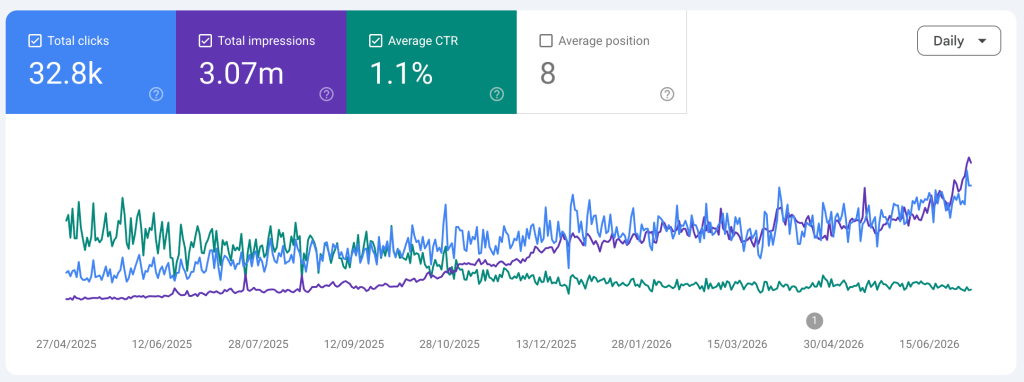Click the 28/10/2025 axis date label
1024x382 pixels.
click(x=449, y=344)
